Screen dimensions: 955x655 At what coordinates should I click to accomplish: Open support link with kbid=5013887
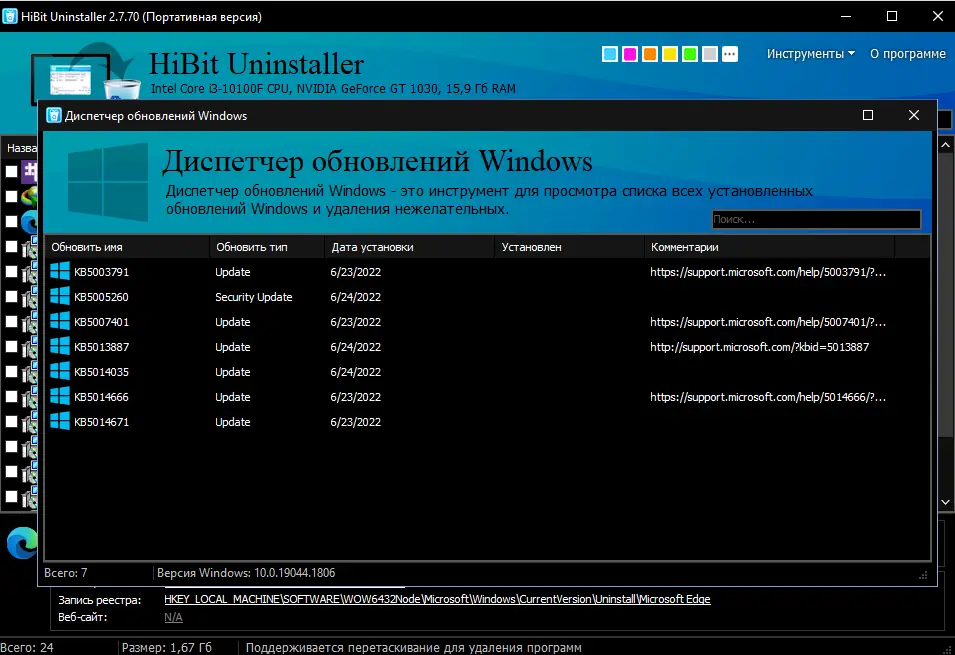click(x=759, y=347)
